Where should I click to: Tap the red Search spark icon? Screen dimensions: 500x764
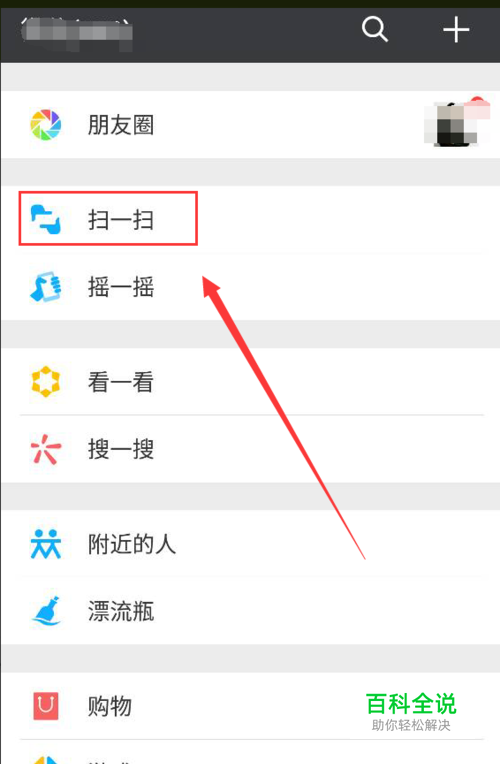coord(45,449)
